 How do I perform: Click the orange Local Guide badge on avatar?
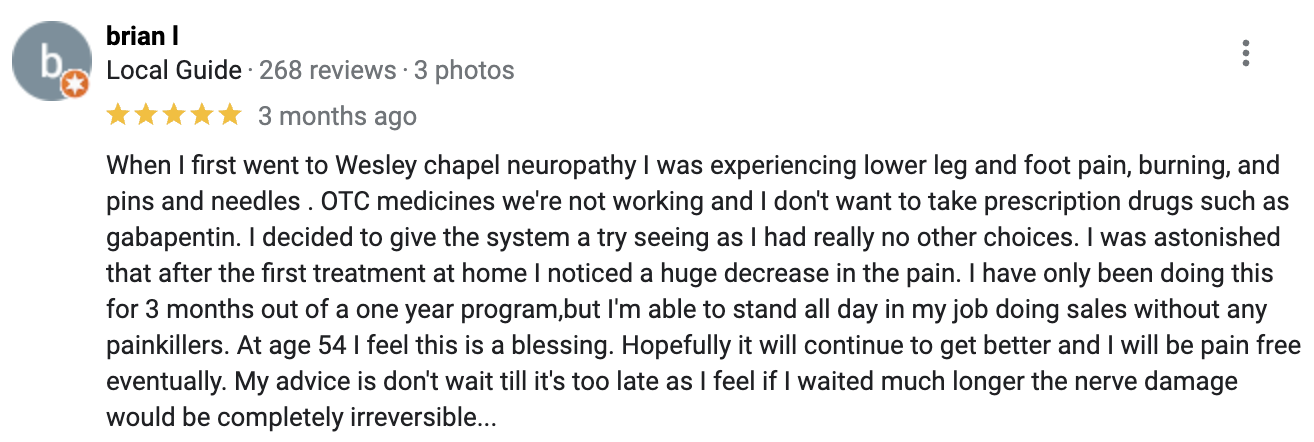click(75, 86)
